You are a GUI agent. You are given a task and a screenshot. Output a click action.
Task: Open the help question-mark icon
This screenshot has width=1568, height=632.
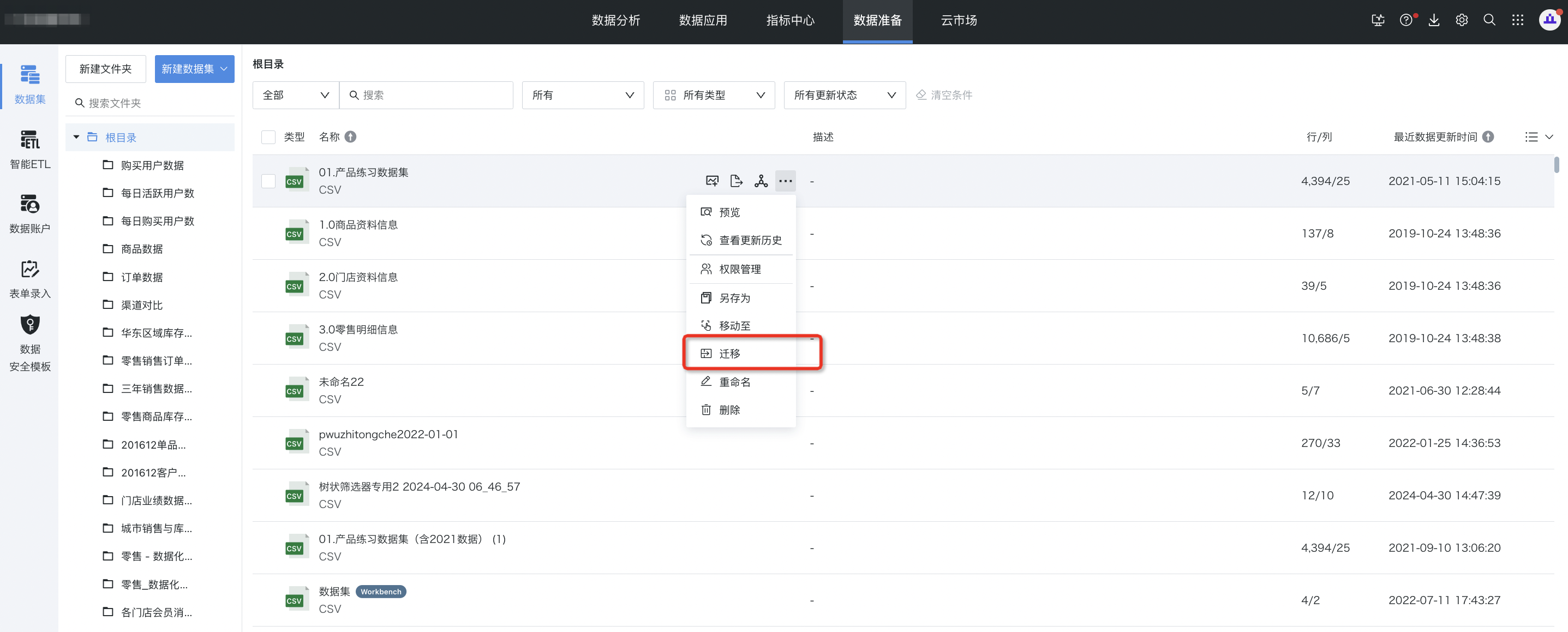point(1405,20)
